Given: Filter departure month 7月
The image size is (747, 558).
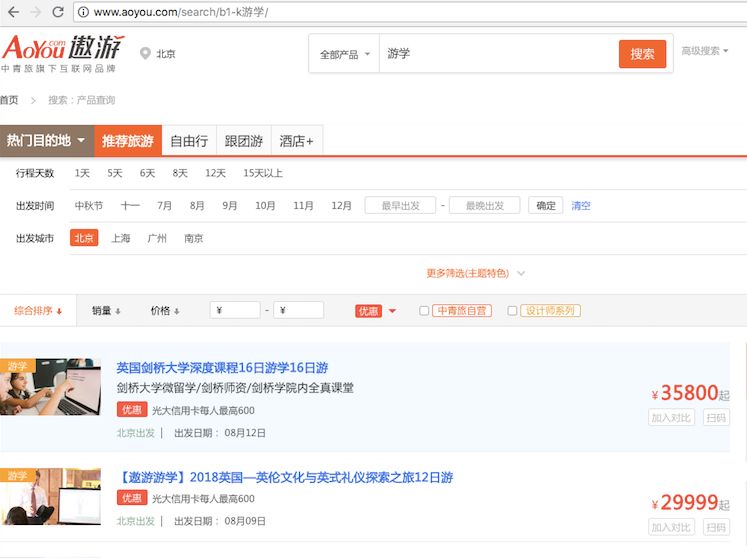Looking at the screenshot, I should [x=164, y=205].
